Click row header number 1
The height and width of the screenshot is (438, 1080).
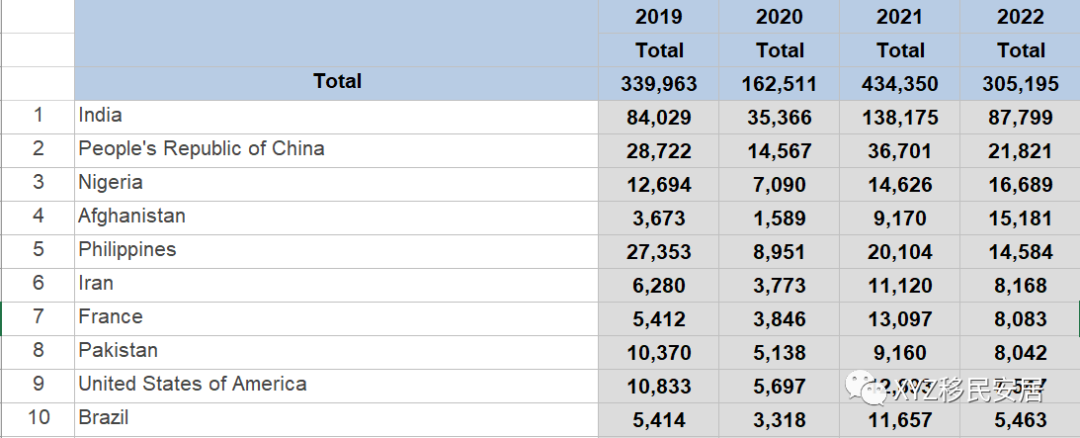click(38, 116)
